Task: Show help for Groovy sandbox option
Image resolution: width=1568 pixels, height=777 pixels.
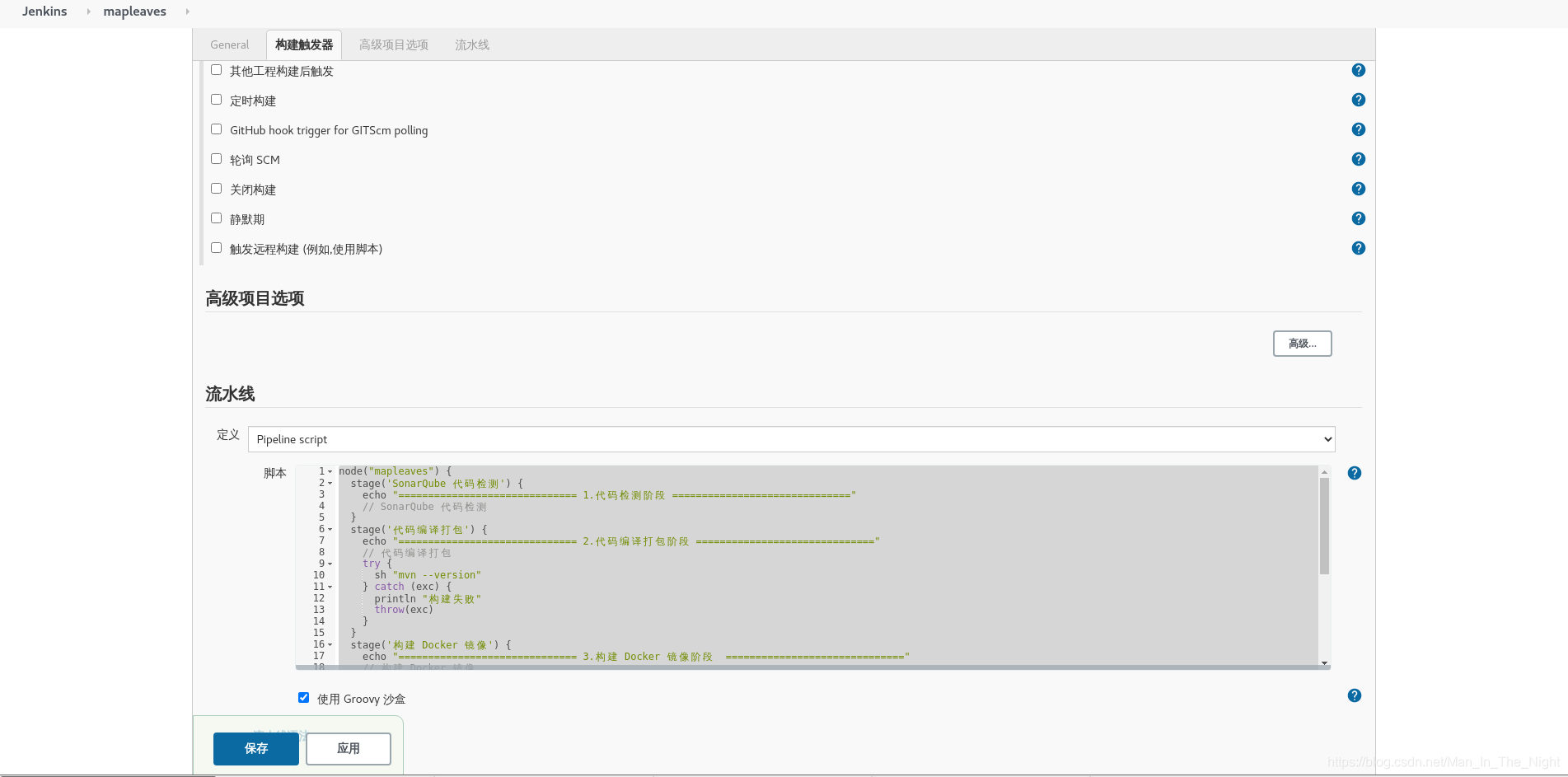Action: [x=1355, y=695]
